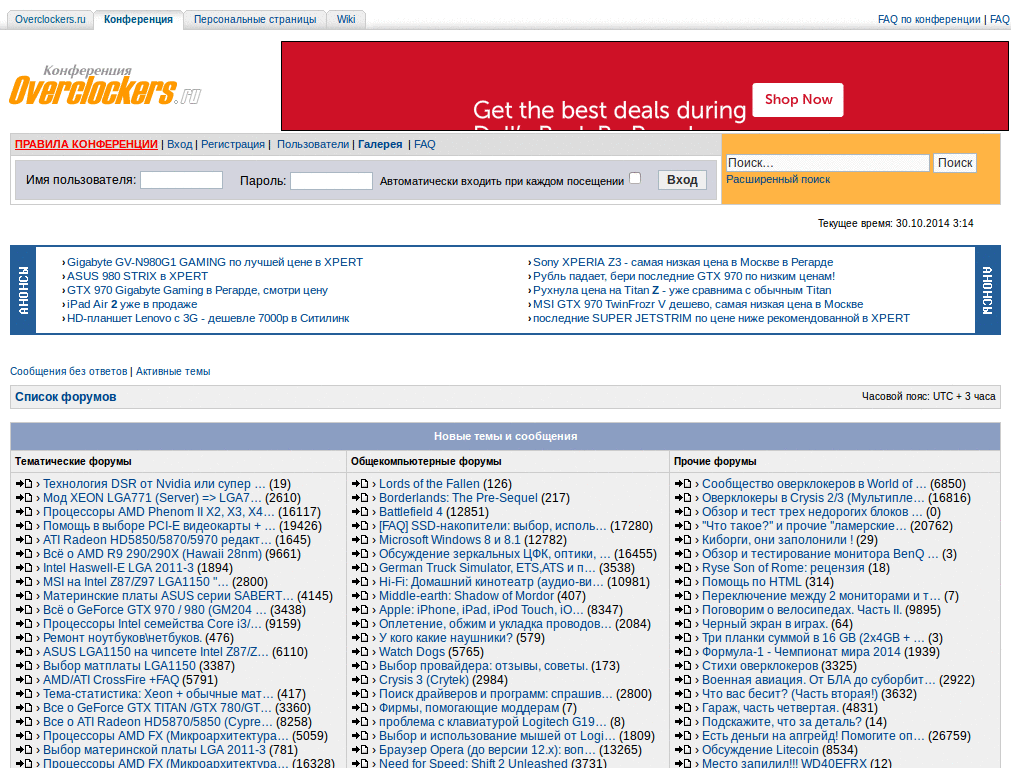Open latest-post icon beside 'Watch Dogs'

click(x=360, y=652)
